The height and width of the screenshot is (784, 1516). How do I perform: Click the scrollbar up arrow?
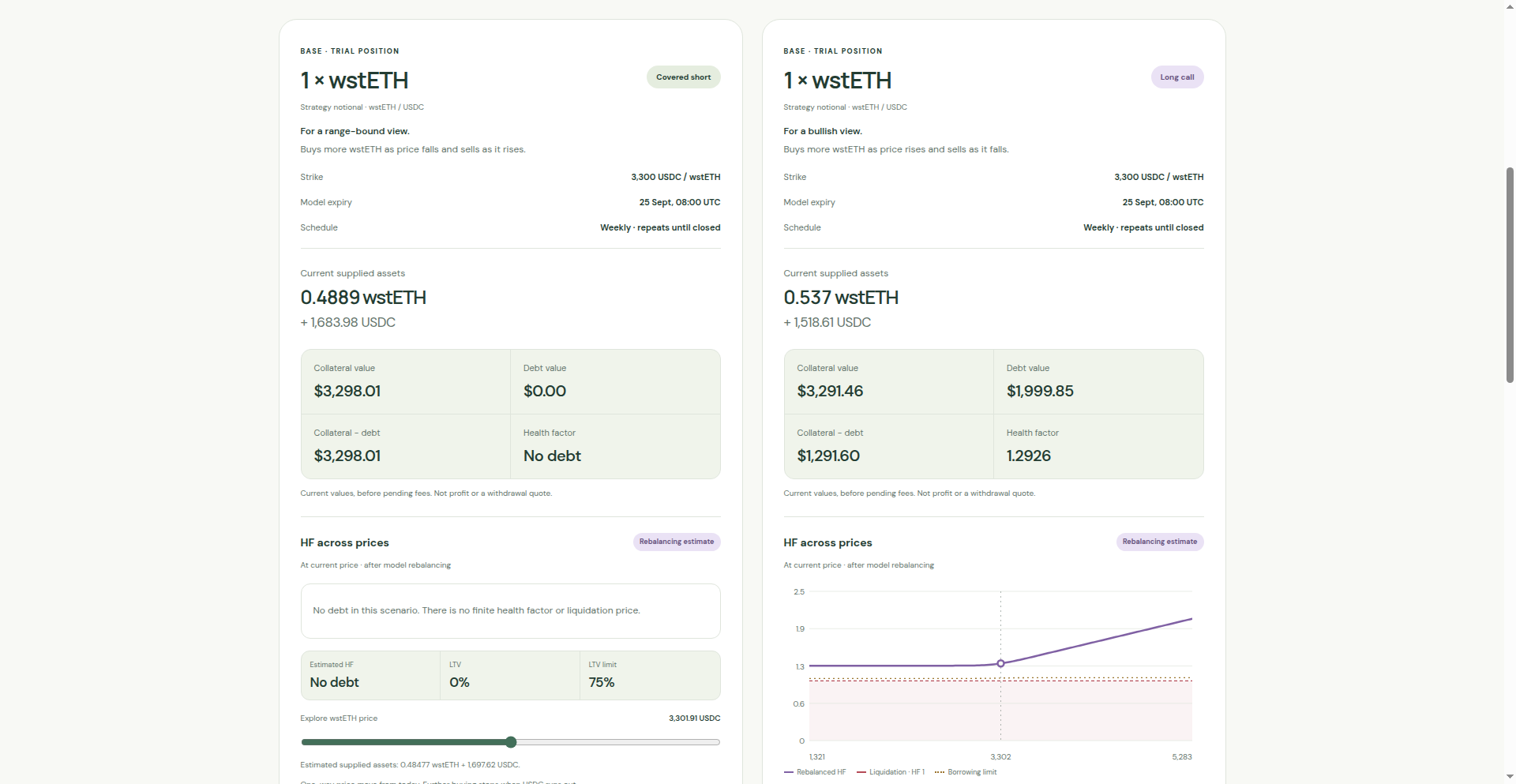point(1510,6)
